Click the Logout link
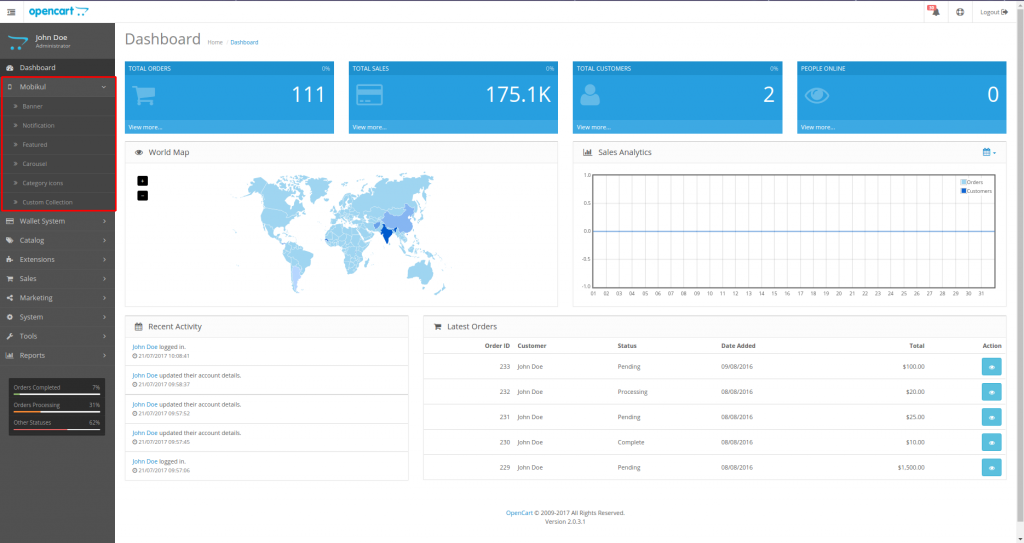Screen dimensions: 1024x543 pos(994,12)
